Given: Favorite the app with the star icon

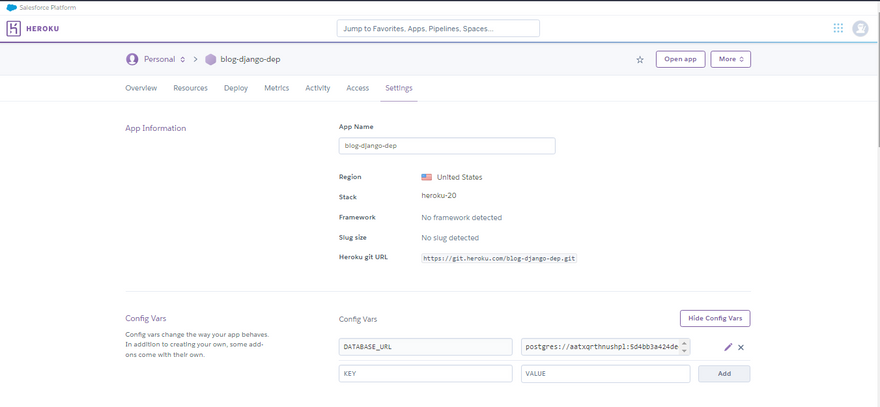Looking at the screenshot, I should (x=640, y=60).
